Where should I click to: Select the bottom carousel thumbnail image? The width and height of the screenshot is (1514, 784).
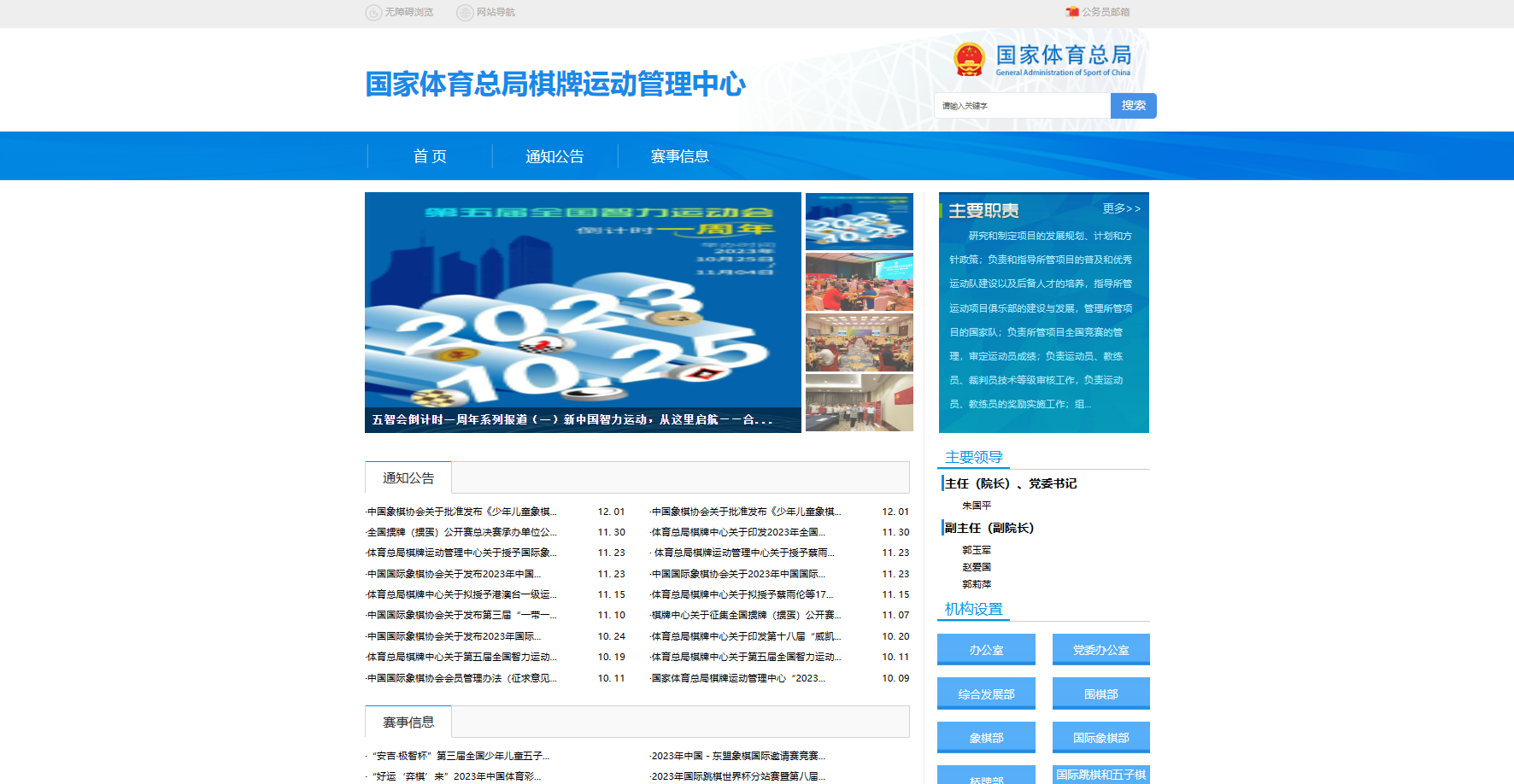859,403
